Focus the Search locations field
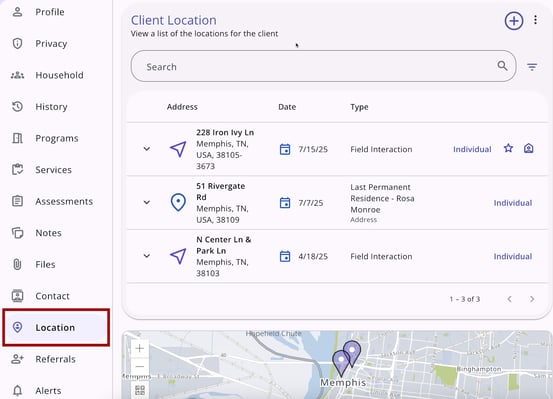Image resolution: width=553 pixels, height=399 pixels. pos(323,66)
